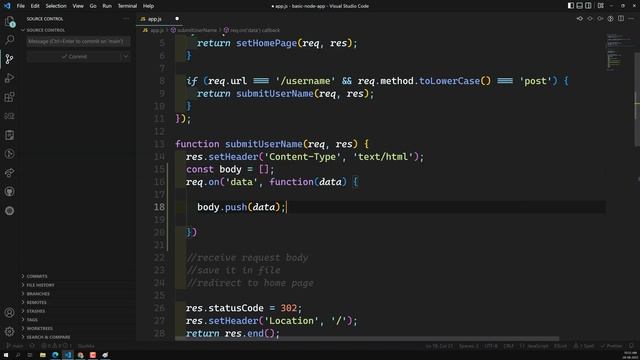Open the Run menu
The image size is (640, 360).
click(107, 6)
